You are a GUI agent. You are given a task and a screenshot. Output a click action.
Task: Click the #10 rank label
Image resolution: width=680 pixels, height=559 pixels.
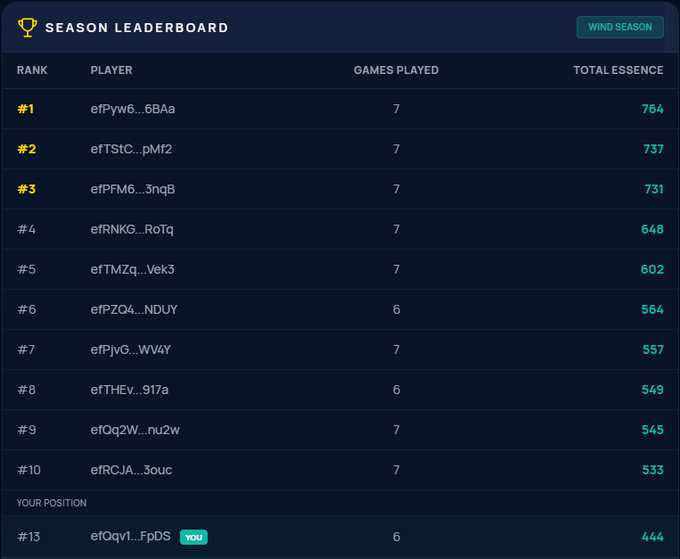click(x=29, y=470)
